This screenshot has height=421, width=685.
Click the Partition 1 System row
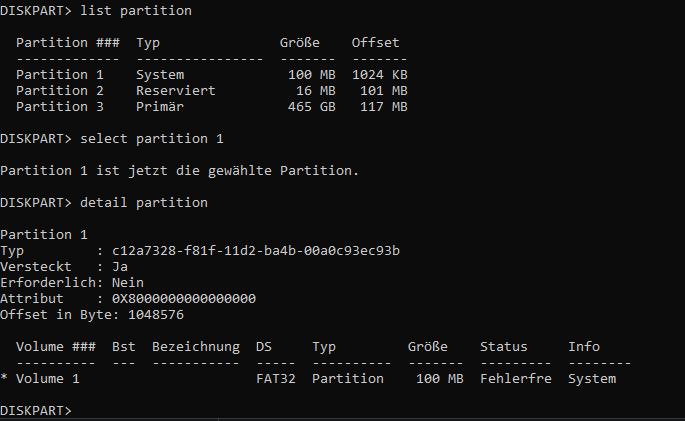click(210, 75)
